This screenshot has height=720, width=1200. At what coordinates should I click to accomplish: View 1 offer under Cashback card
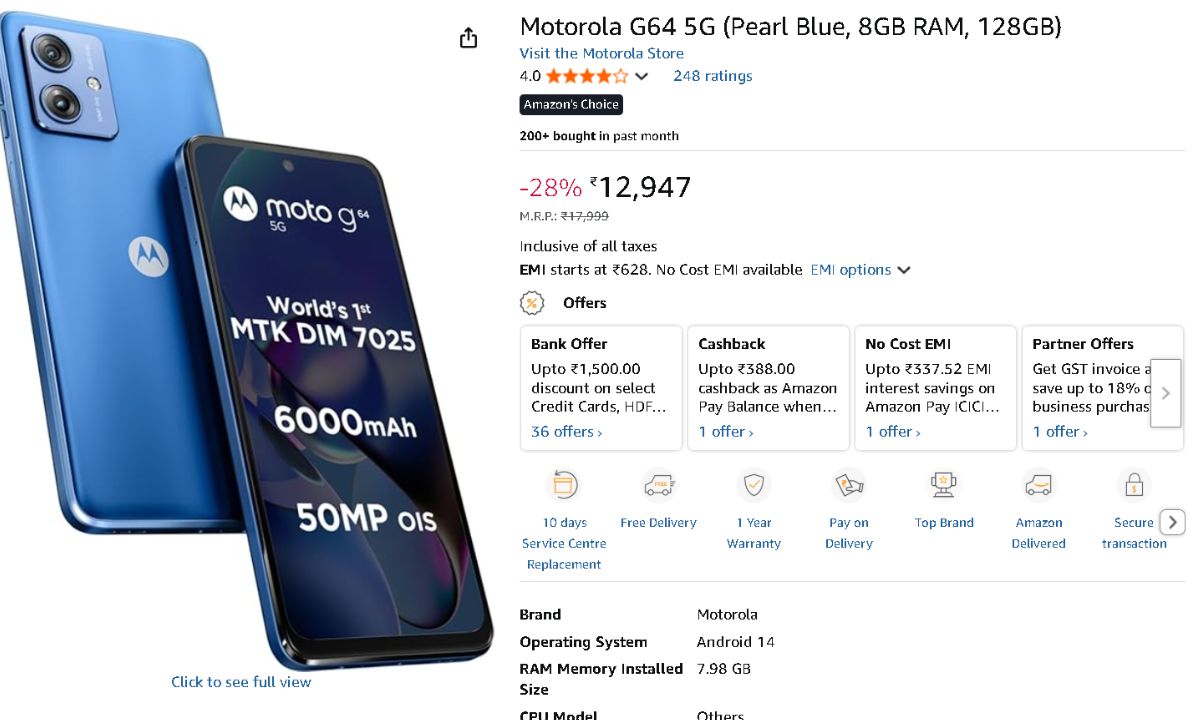point(725,432)
